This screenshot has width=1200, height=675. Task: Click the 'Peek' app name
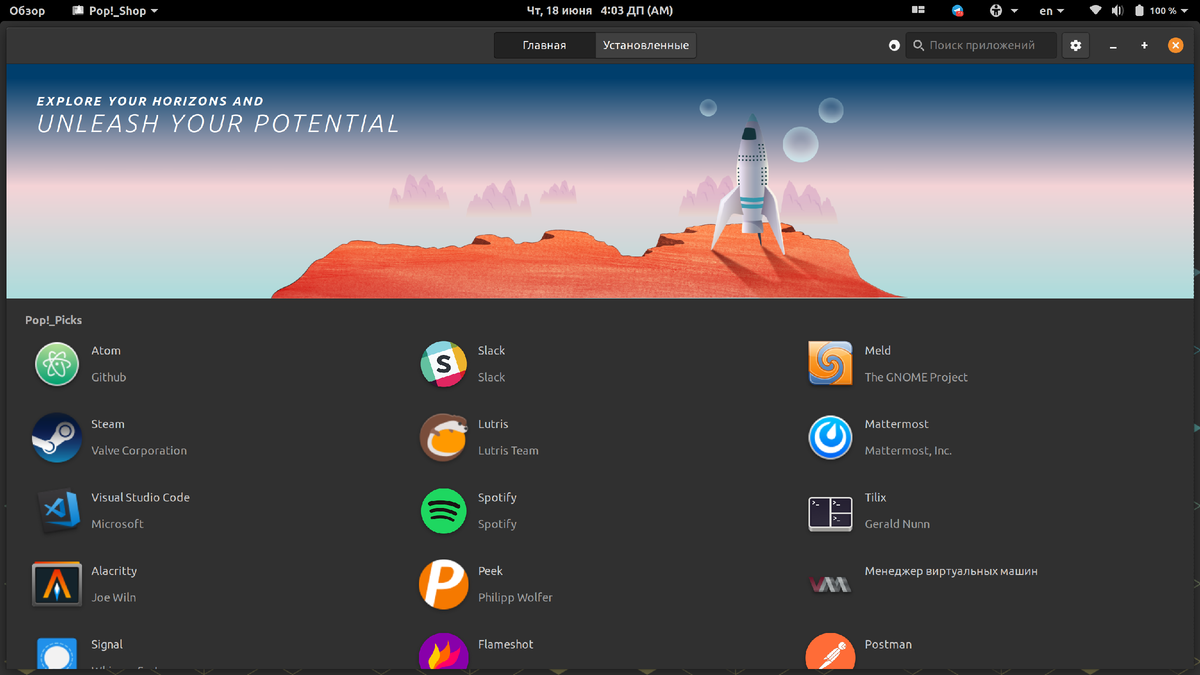click(490, 571)
